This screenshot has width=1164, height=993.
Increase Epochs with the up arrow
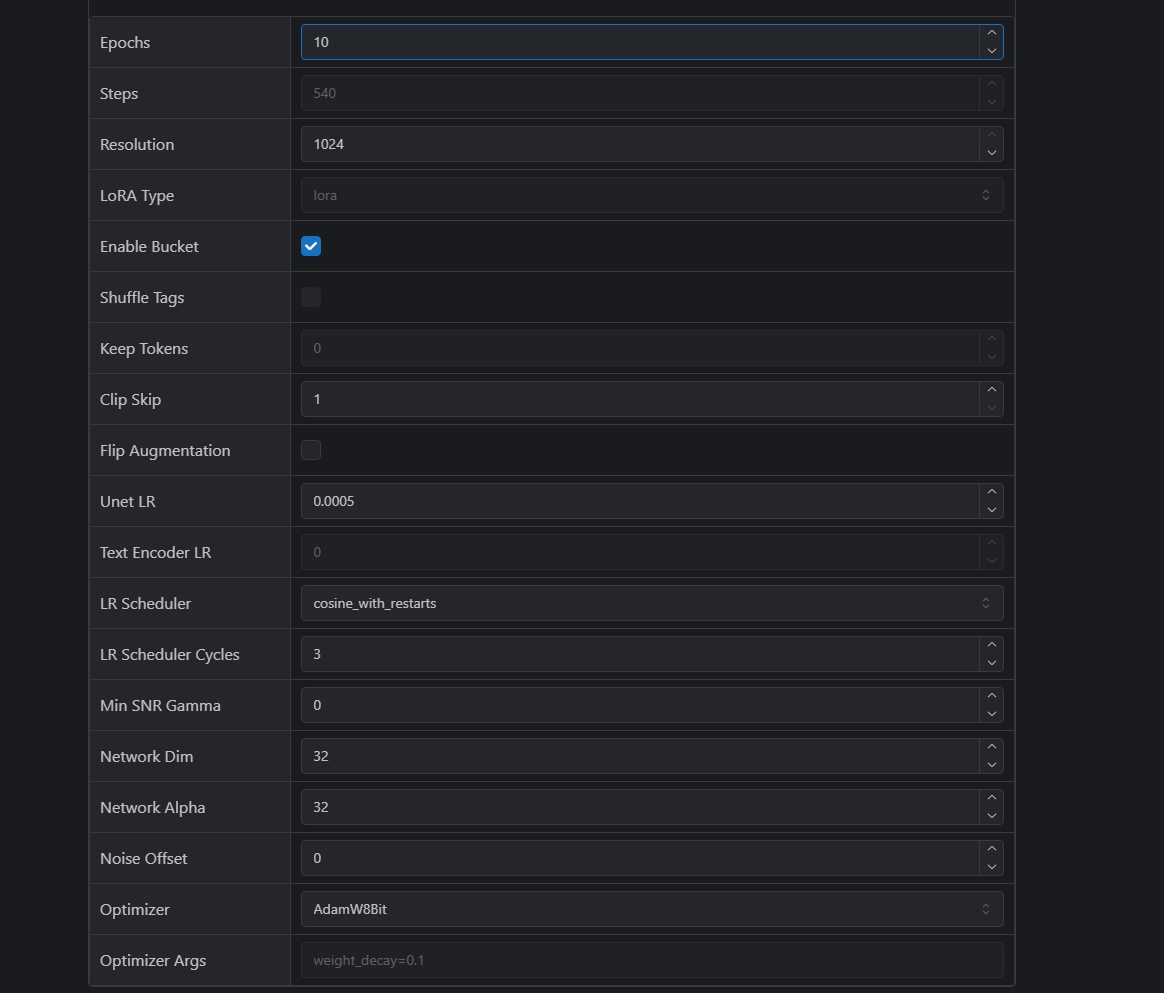tap(992, 33)
